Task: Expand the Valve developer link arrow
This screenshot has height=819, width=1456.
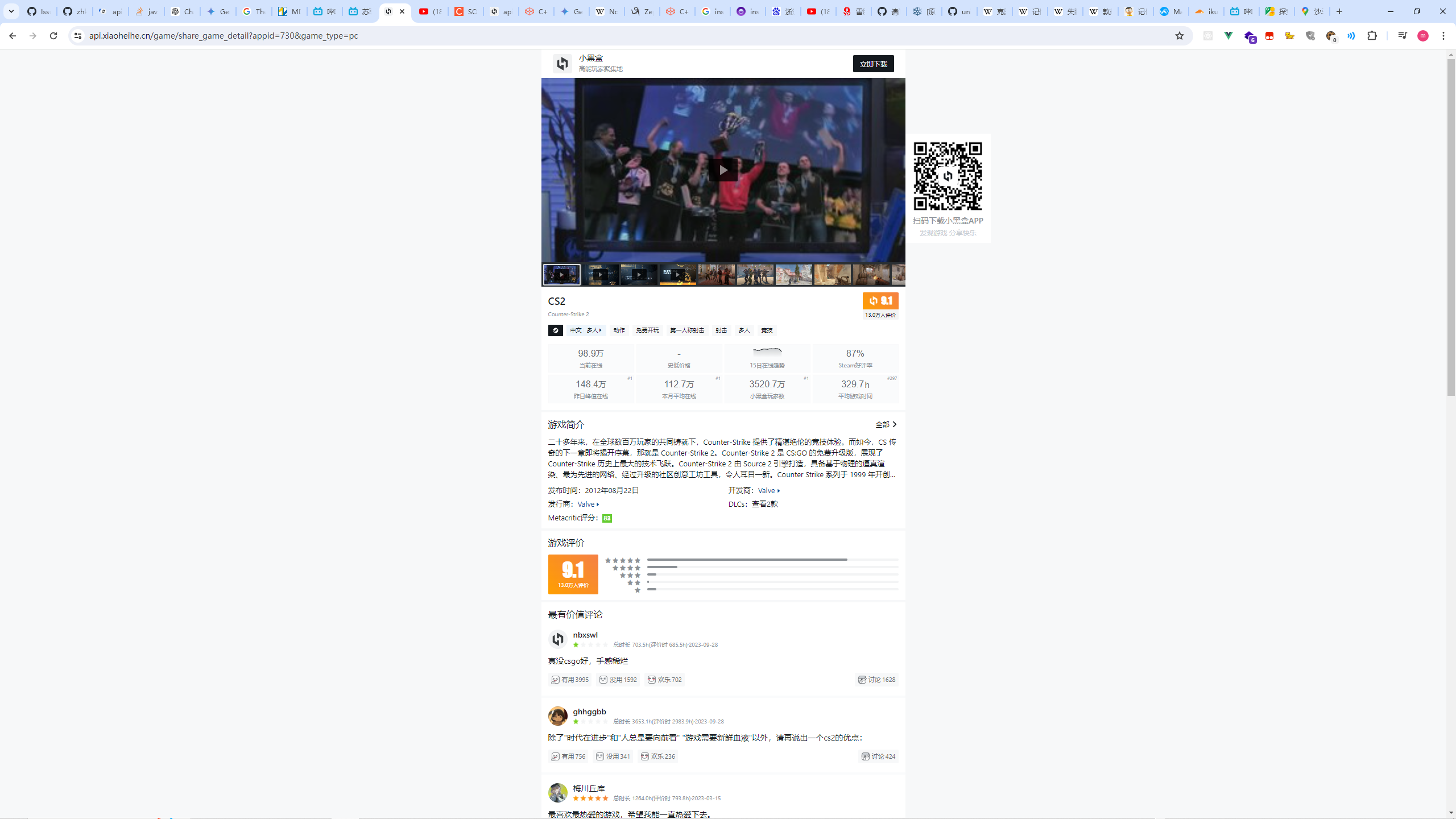Action: click(x=779, y=491)
